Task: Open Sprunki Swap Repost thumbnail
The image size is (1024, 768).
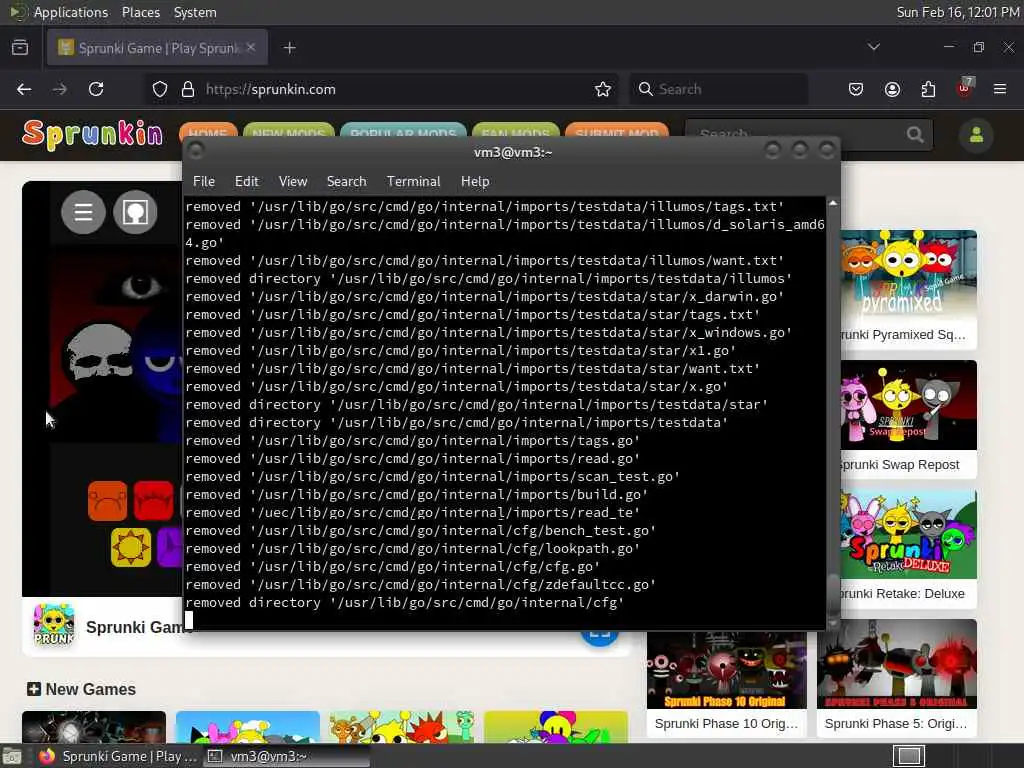Action: [x=908, y=405]
